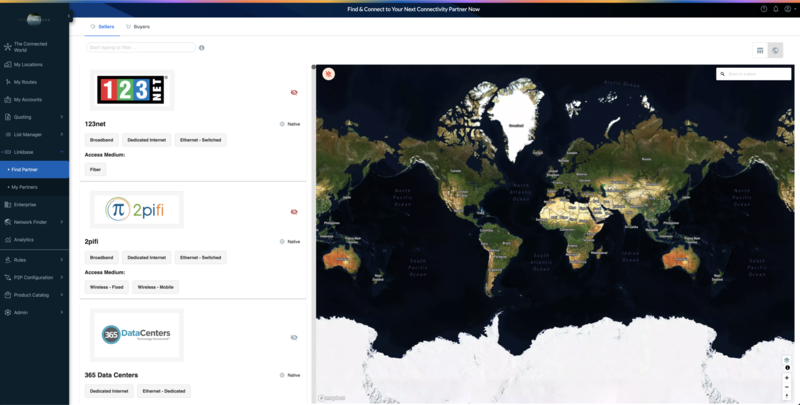Open notifications bell
800x405 pixels.
776,9
